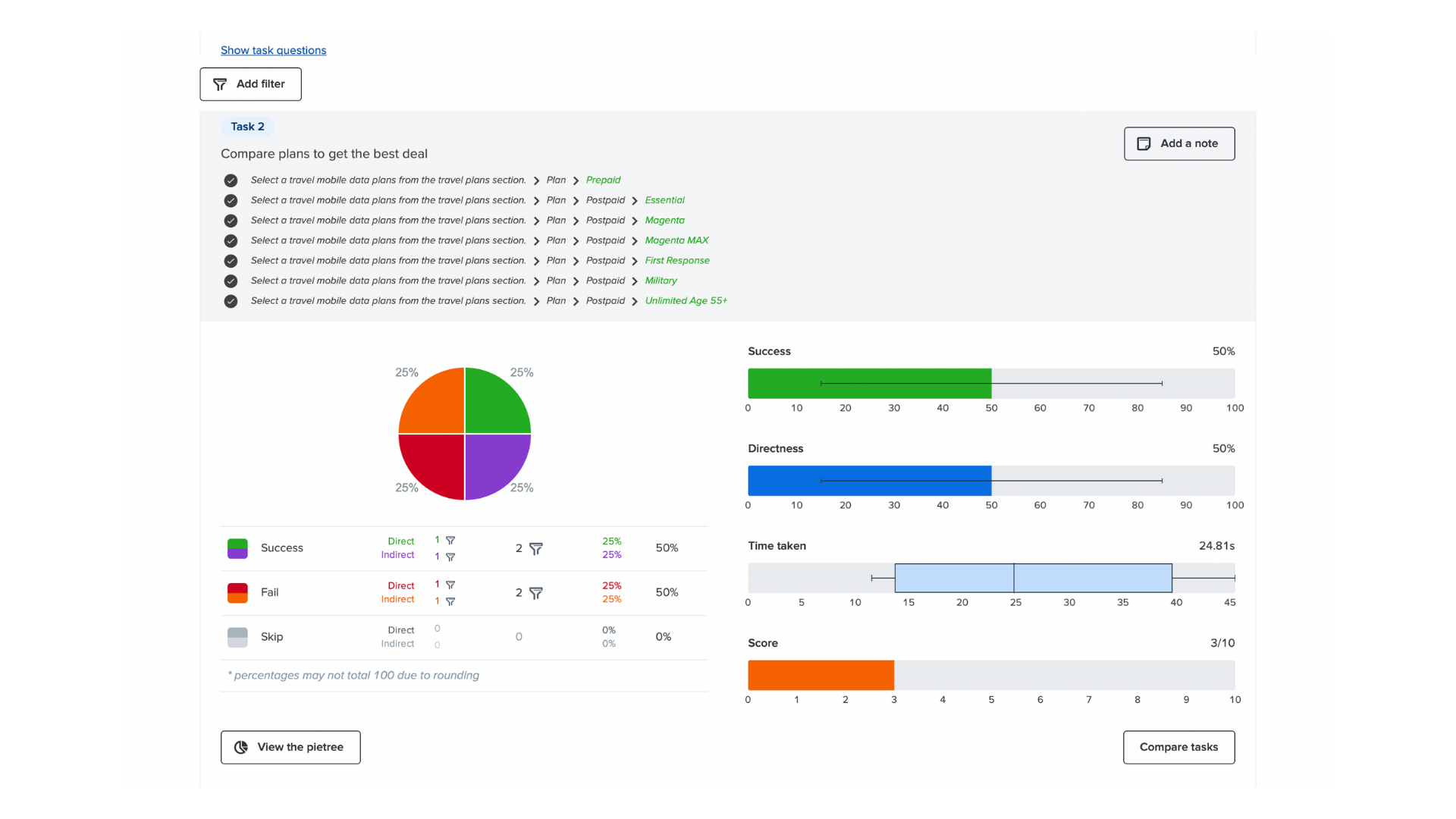This screenshot has height=819, width=1456.
Task: Click the chevron before the Prepaid destination
Action: [576, 180]
